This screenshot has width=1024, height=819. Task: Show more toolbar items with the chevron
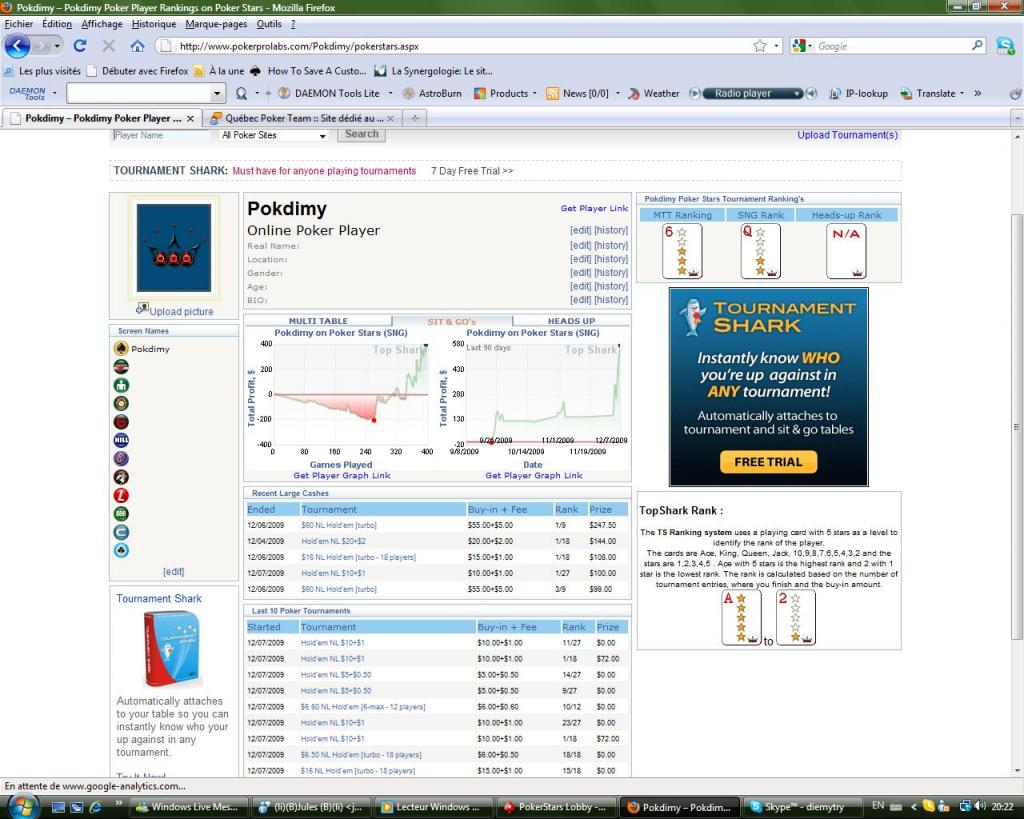point(978,93)
